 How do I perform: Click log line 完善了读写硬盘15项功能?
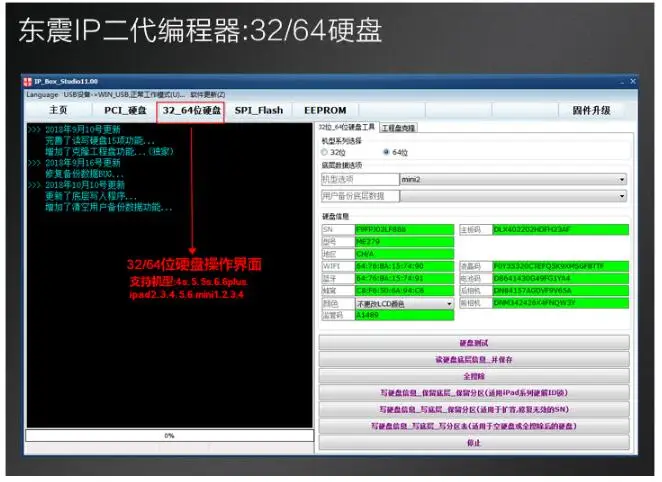coord(100,141)
